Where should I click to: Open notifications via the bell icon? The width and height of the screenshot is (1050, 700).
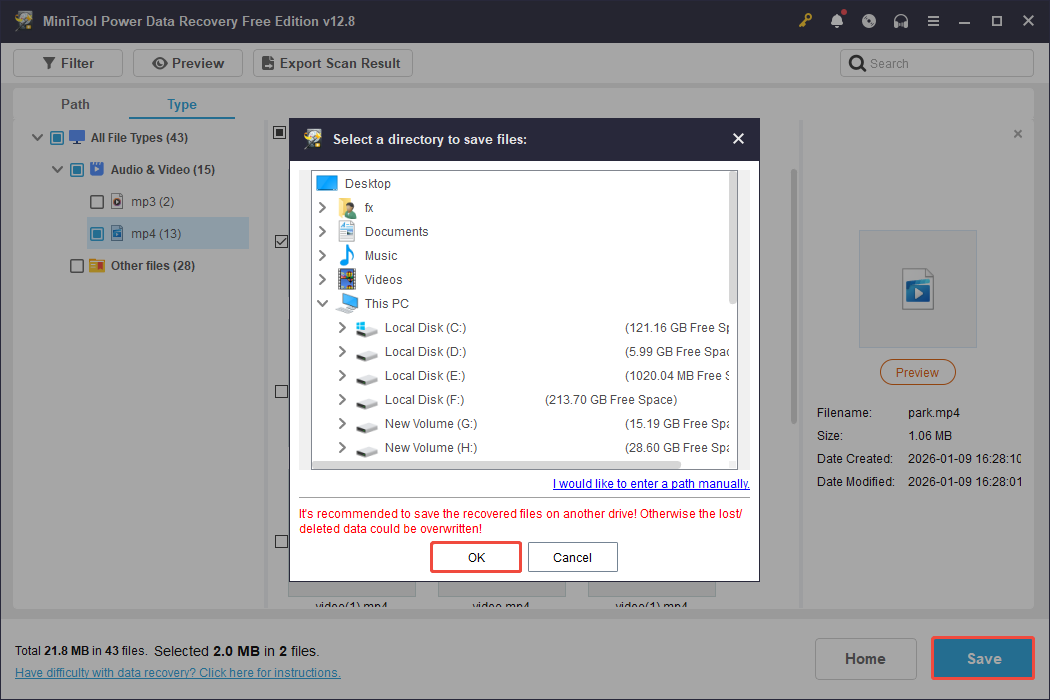coord(837,20)
